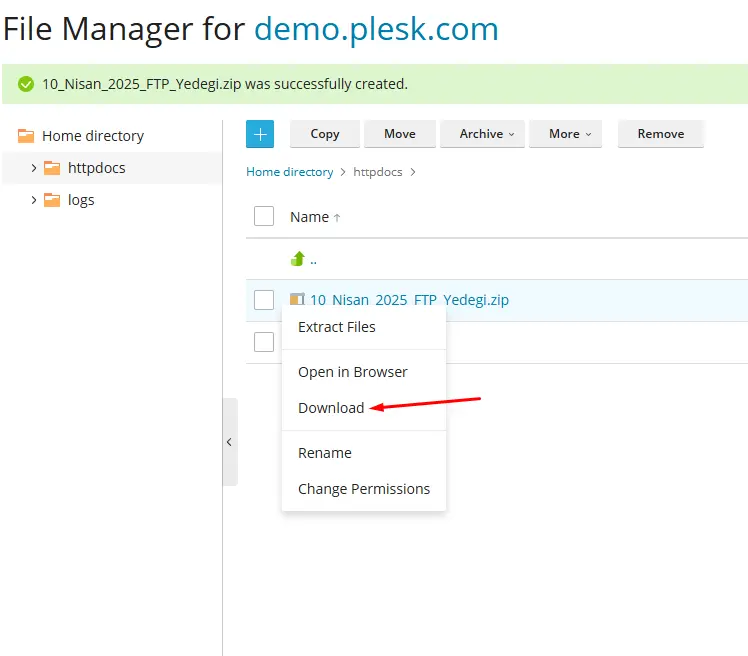This screenshot has height=656, width=748.
Task: Click the Home directory folder icon
Action: (x=26, y=136)
